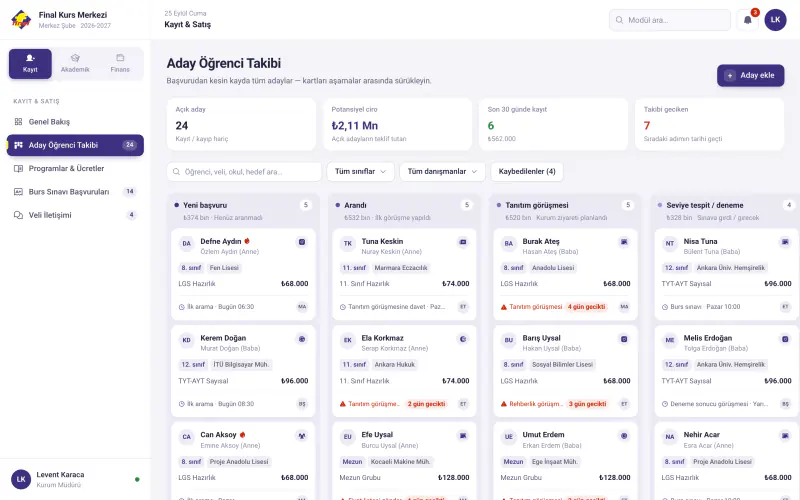Select Aday Öğrenci Takibi in sidebar
The image size is (800, 500).
pos(75,145)
